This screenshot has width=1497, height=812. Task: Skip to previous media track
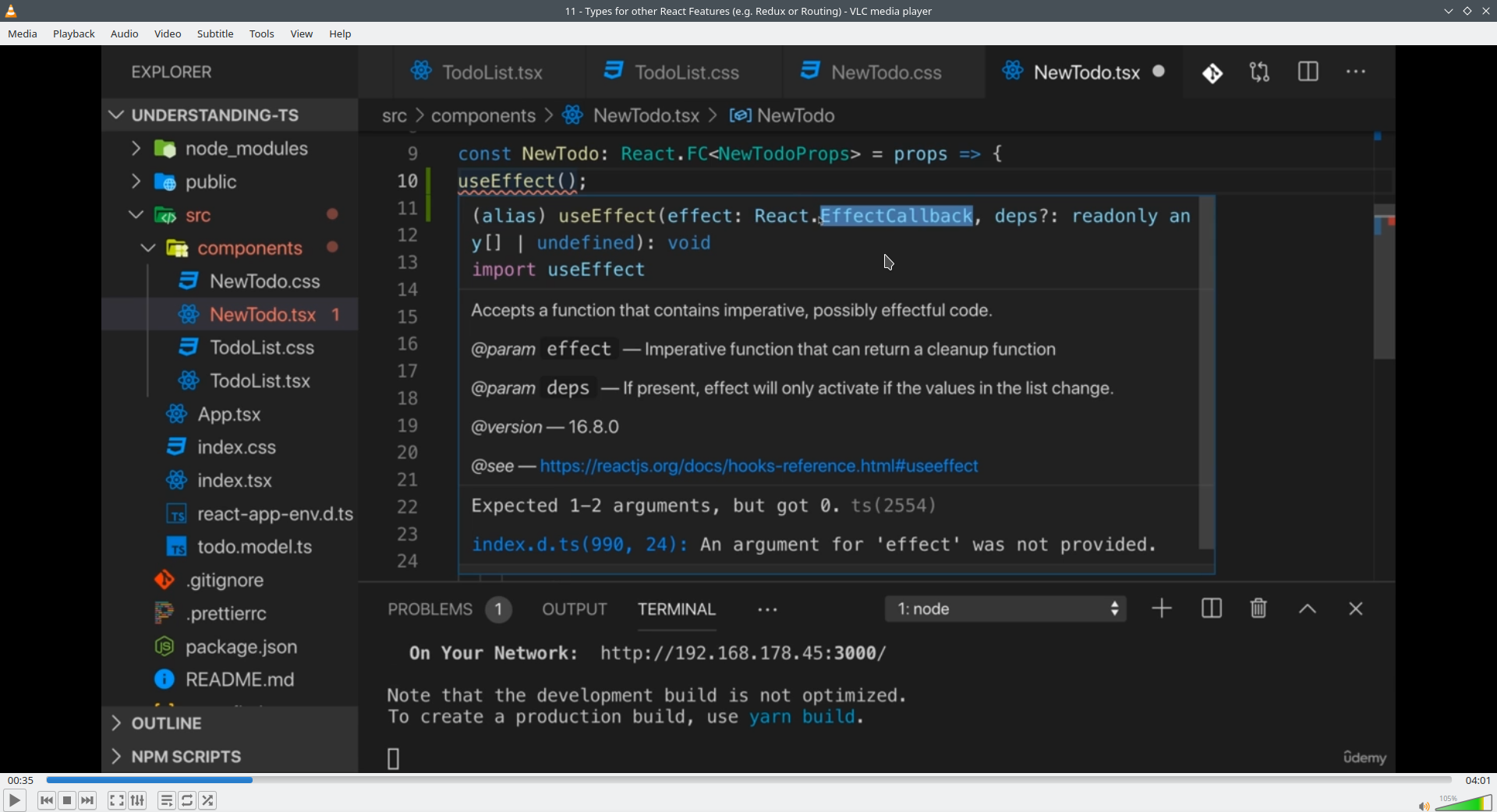point(47,800)
